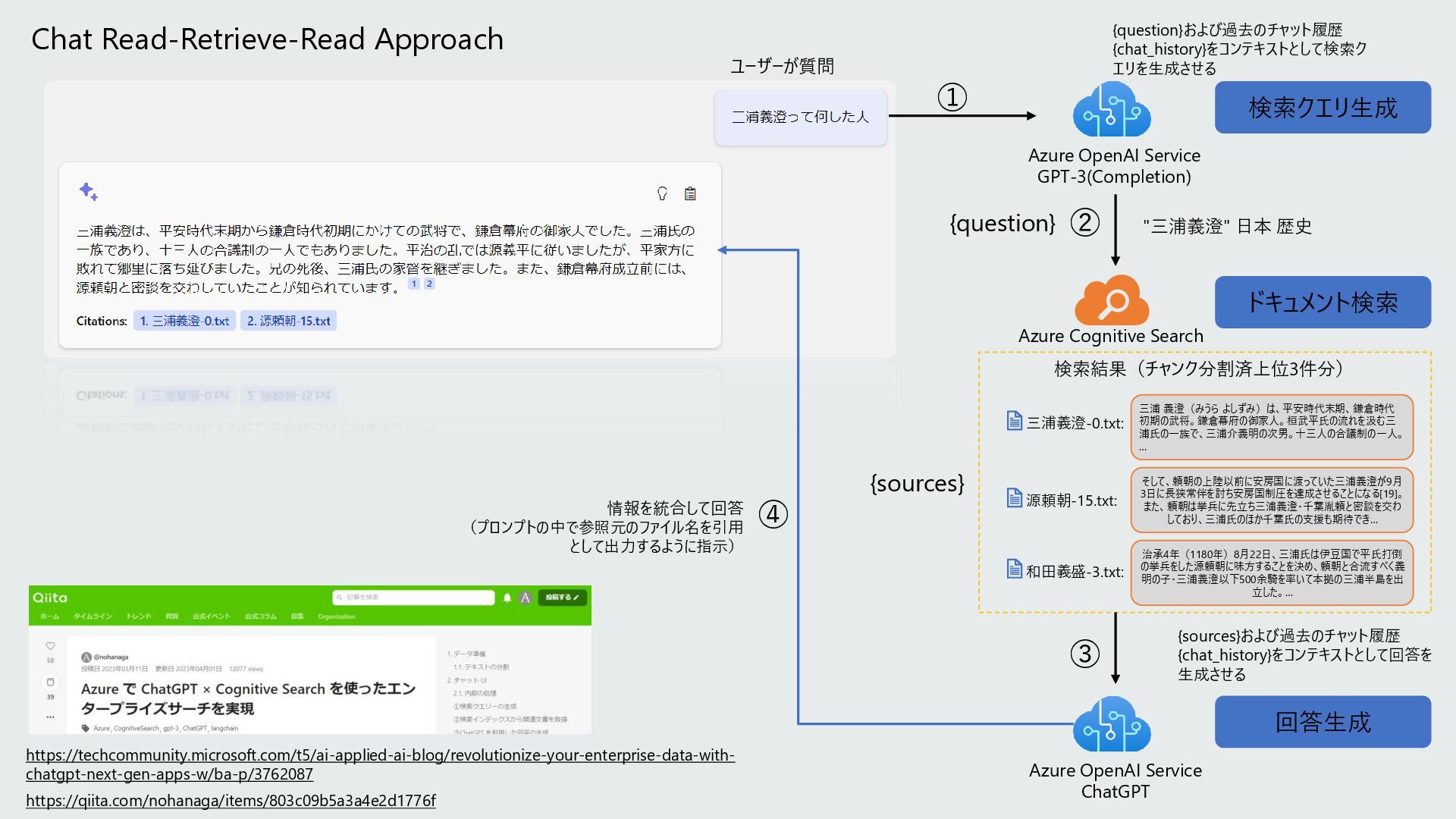
Task: Click the Azure Cognitive Search orange cloud icon
Action: point(1112,301)
